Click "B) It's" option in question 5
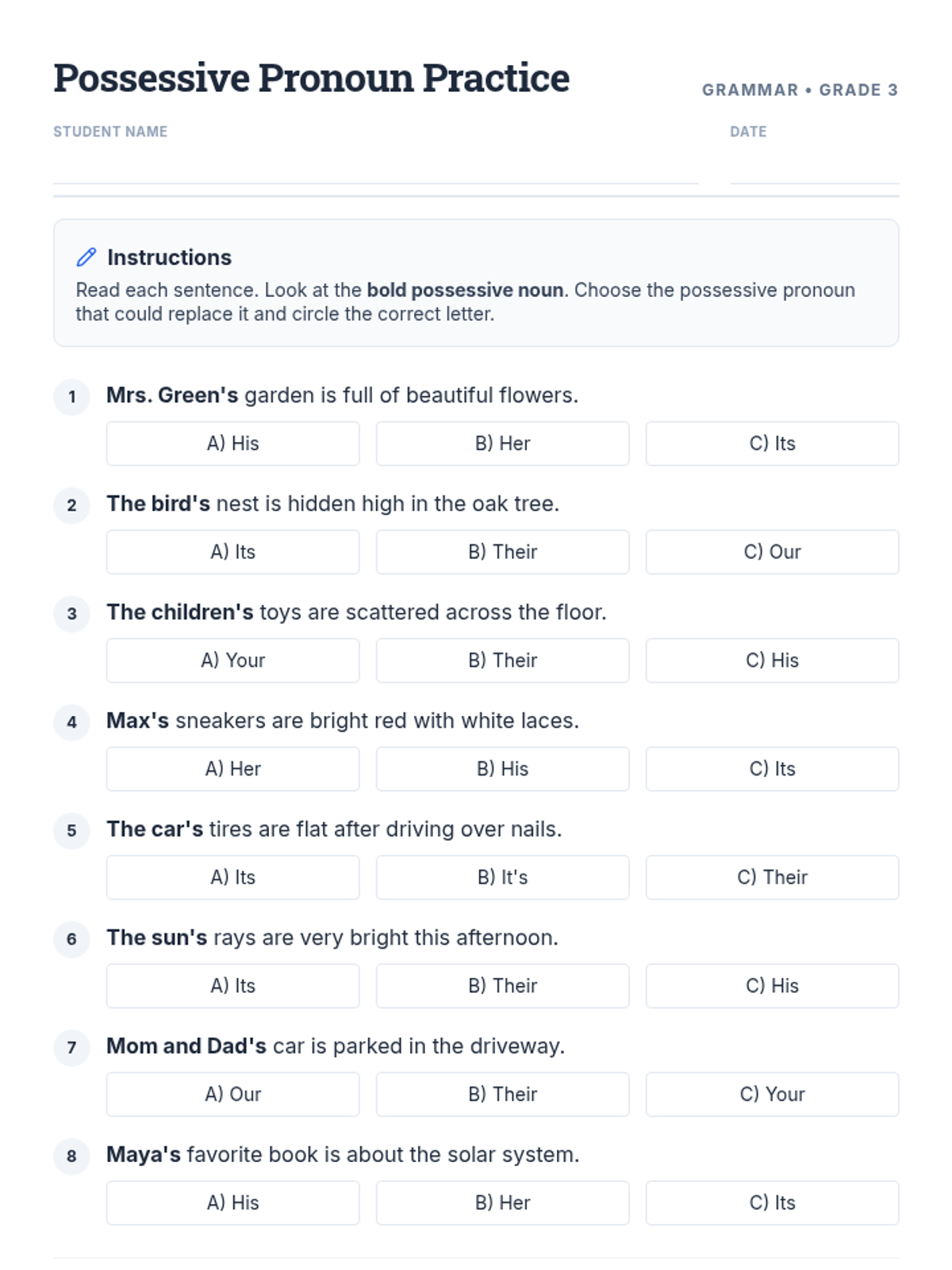This screenshot has width=952, height=1270. tap(502, 877)
